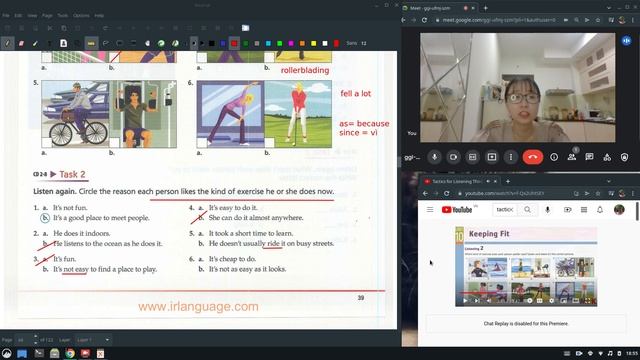Select the Text tool in Xournal toolbar
This screenshot has width=640, height=360.
point(49,43)
